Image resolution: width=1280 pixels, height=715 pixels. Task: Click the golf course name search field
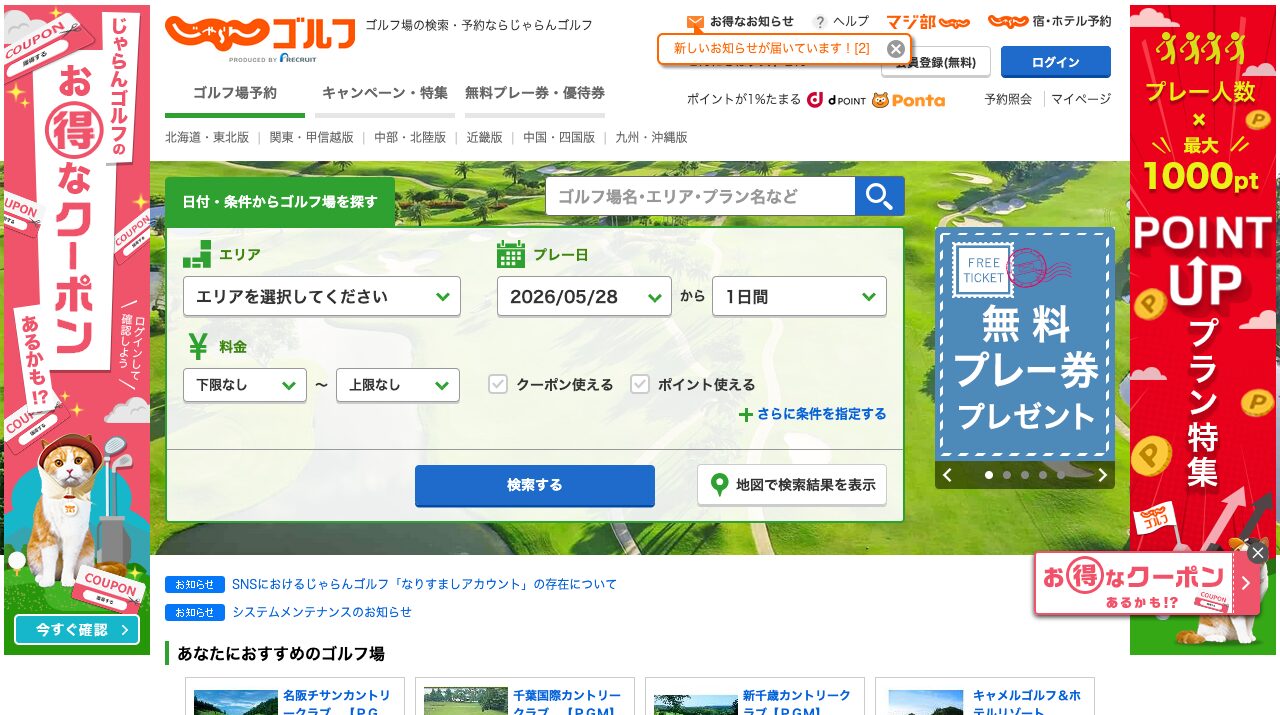pos(700,196)
